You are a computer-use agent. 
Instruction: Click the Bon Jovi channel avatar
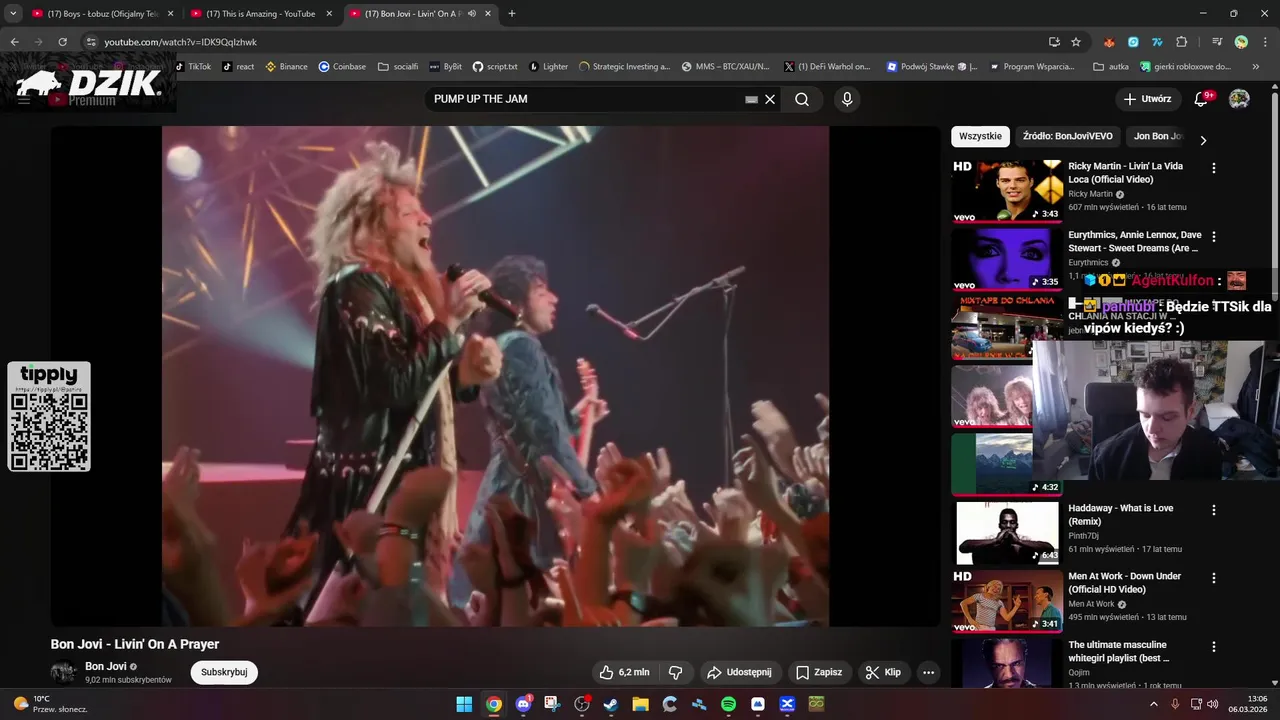point(63,672)
